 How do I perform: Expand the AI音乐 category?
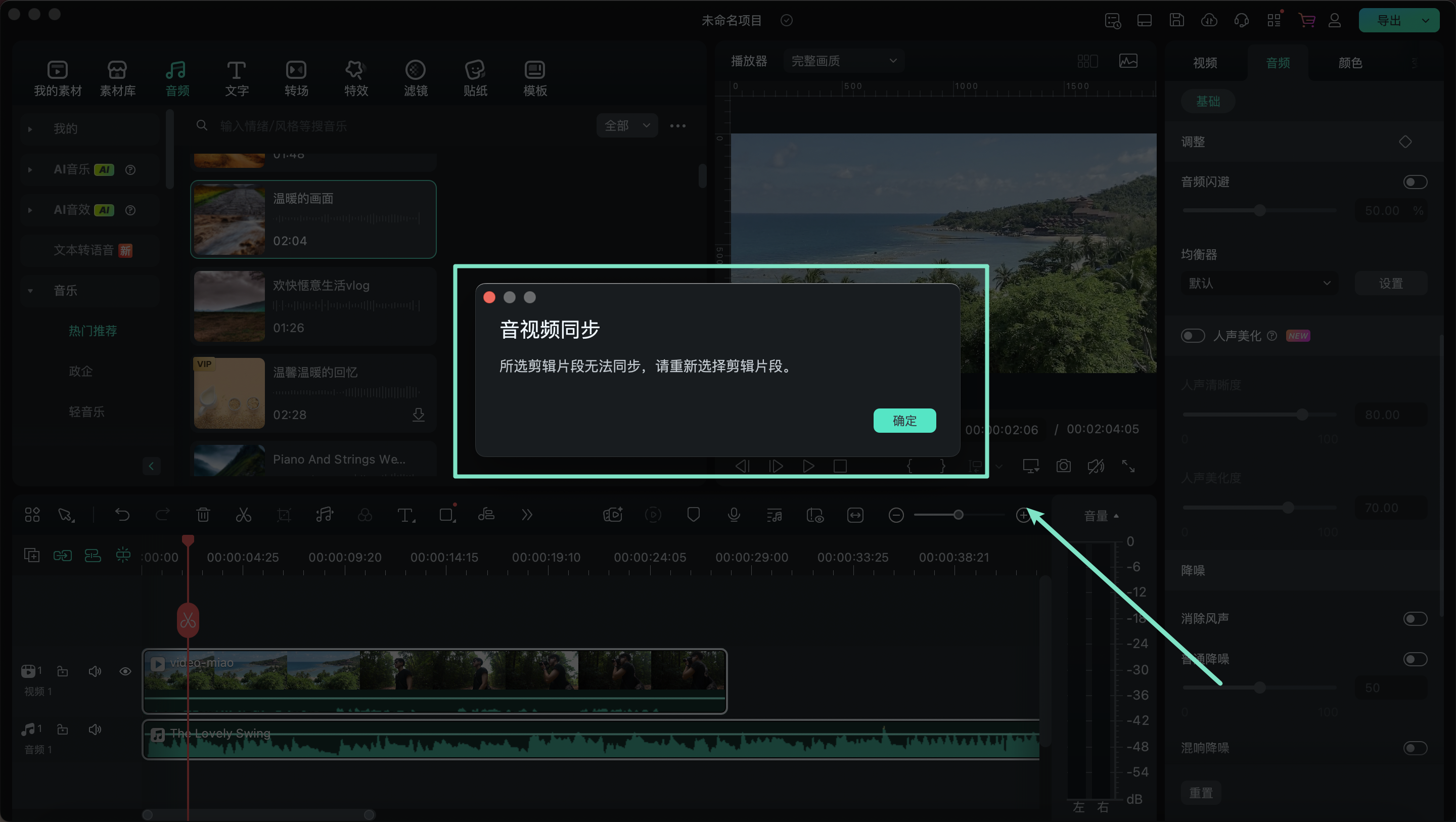(30, 169)
